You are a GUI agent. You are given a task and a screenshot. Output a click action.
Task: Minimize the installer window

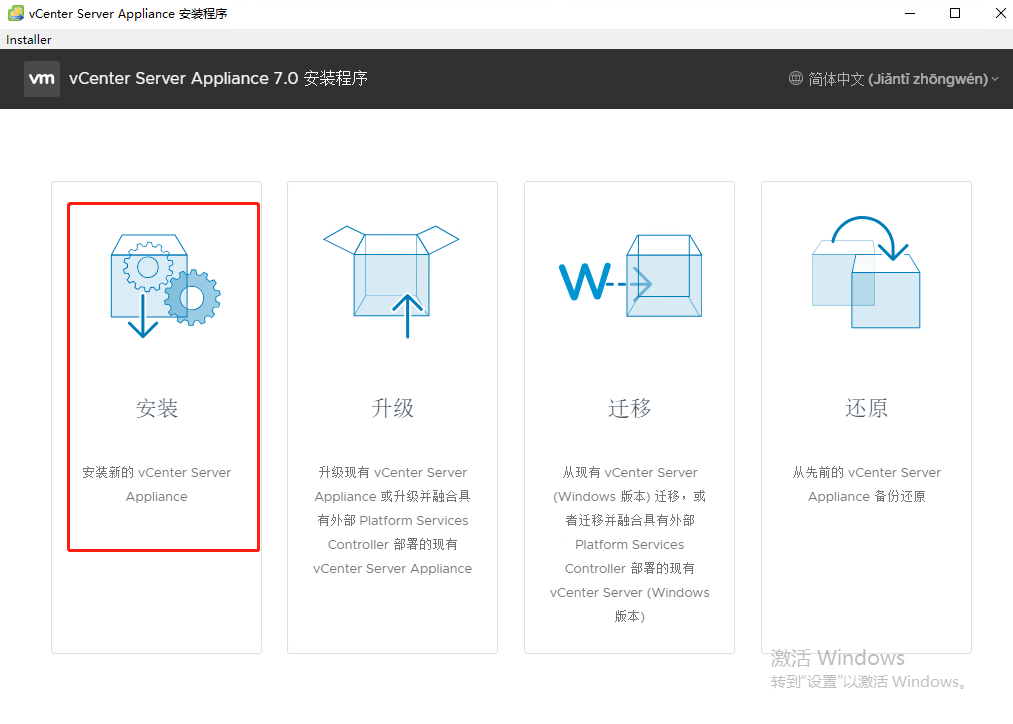(910, 13)
